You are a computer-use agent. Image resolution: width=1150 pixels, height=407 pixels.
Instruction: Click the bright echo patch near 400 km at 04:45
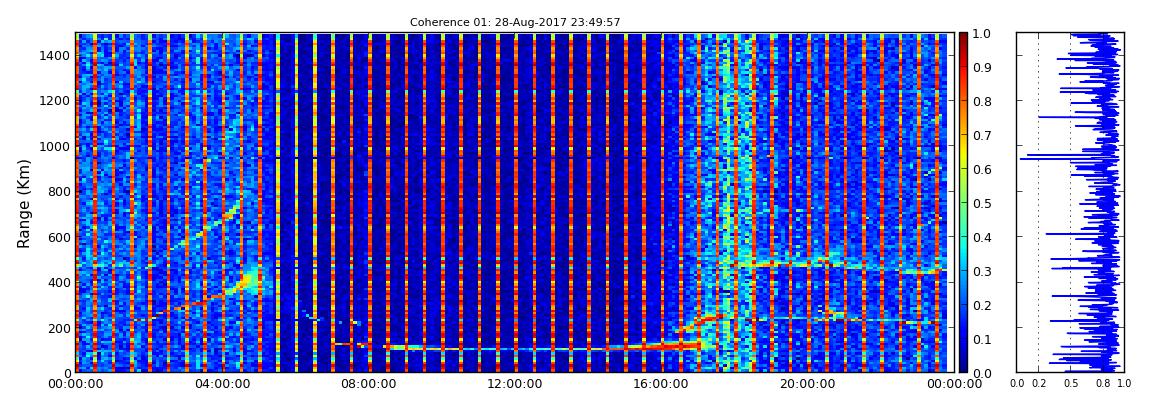(x=249, y=280)
